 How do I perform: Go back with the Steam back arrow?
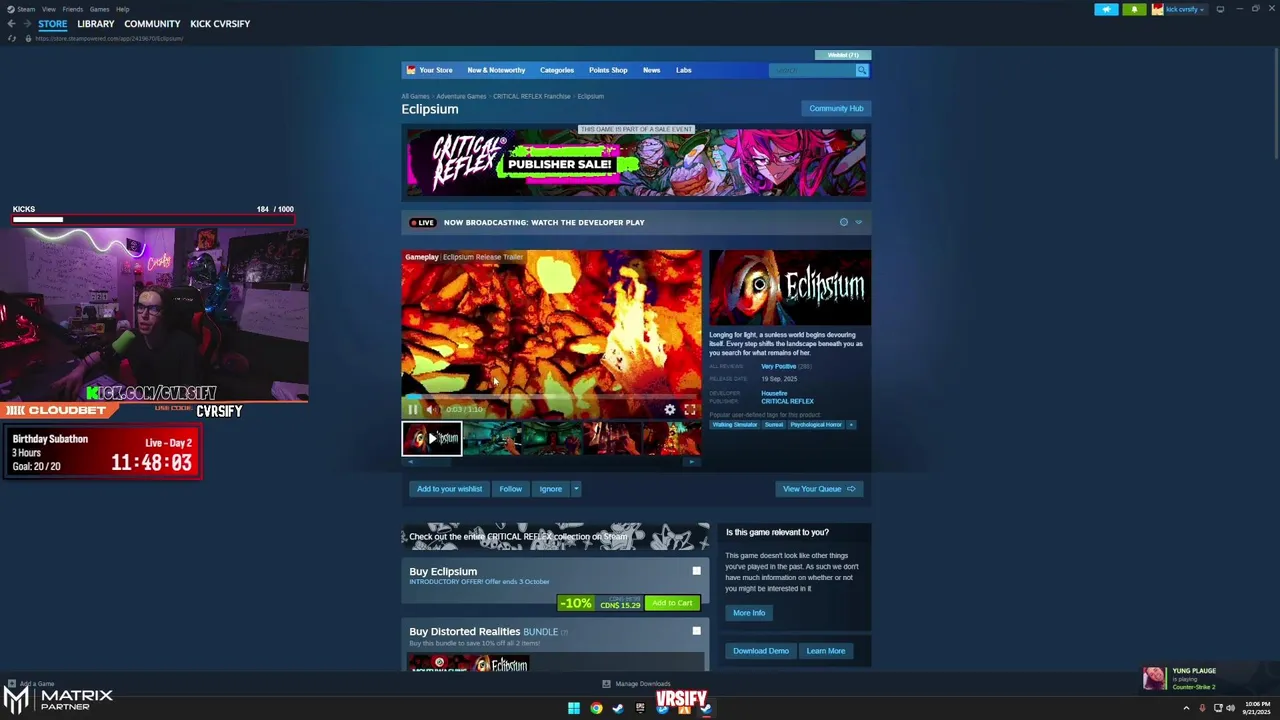point(11,24)
